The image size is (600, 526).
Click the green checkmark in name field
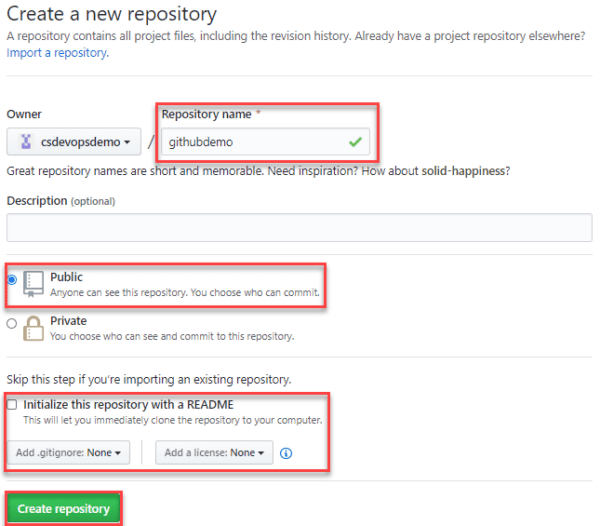[x=354, y=142]
